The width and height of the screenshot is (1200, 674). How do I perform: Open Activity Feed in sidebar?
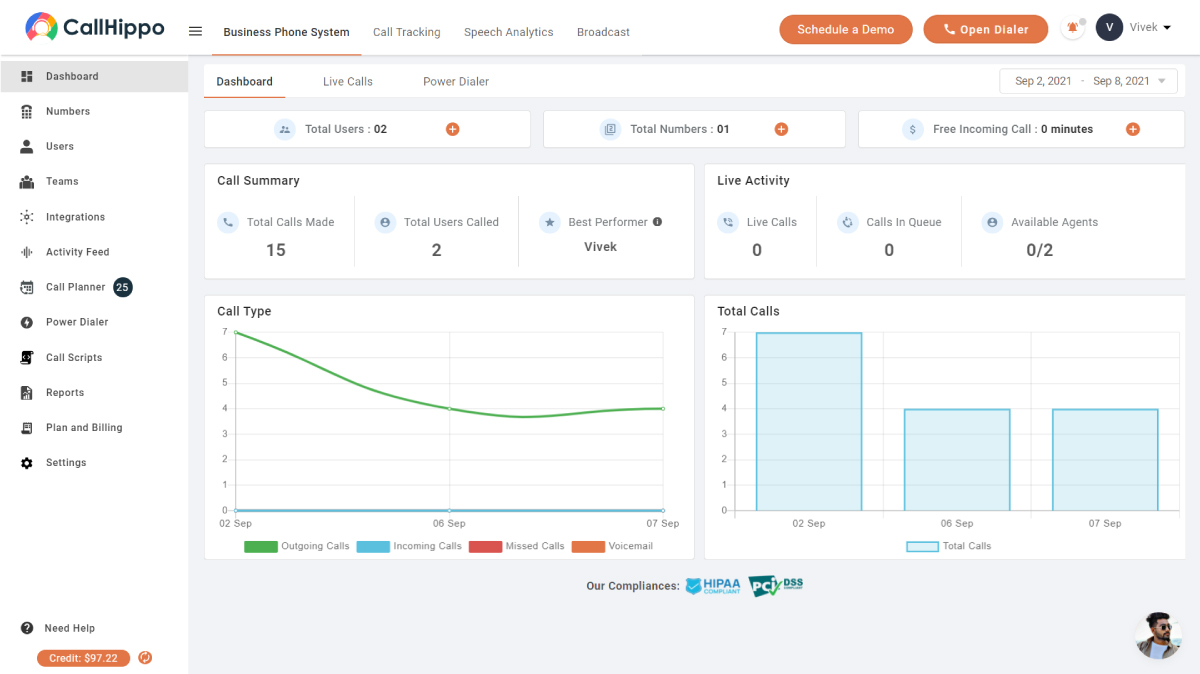(78, 252)
